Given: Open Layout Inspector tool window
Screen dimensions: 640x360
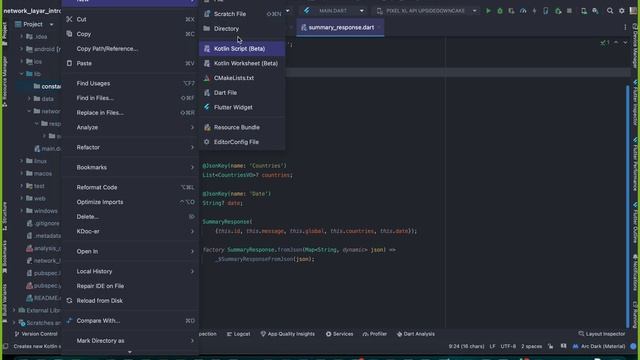Looking at the screenshot, I should pos(602,334).
